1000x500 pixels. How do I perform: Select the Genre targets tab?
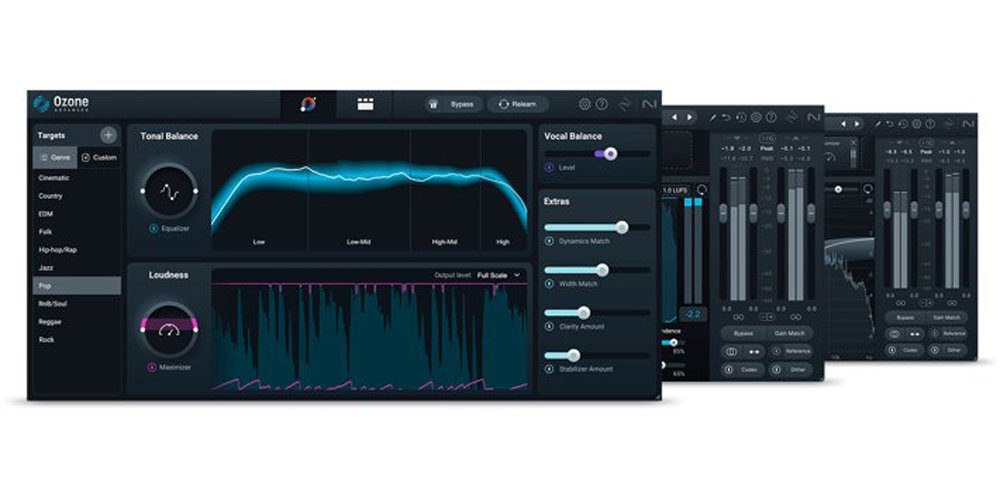56,157
